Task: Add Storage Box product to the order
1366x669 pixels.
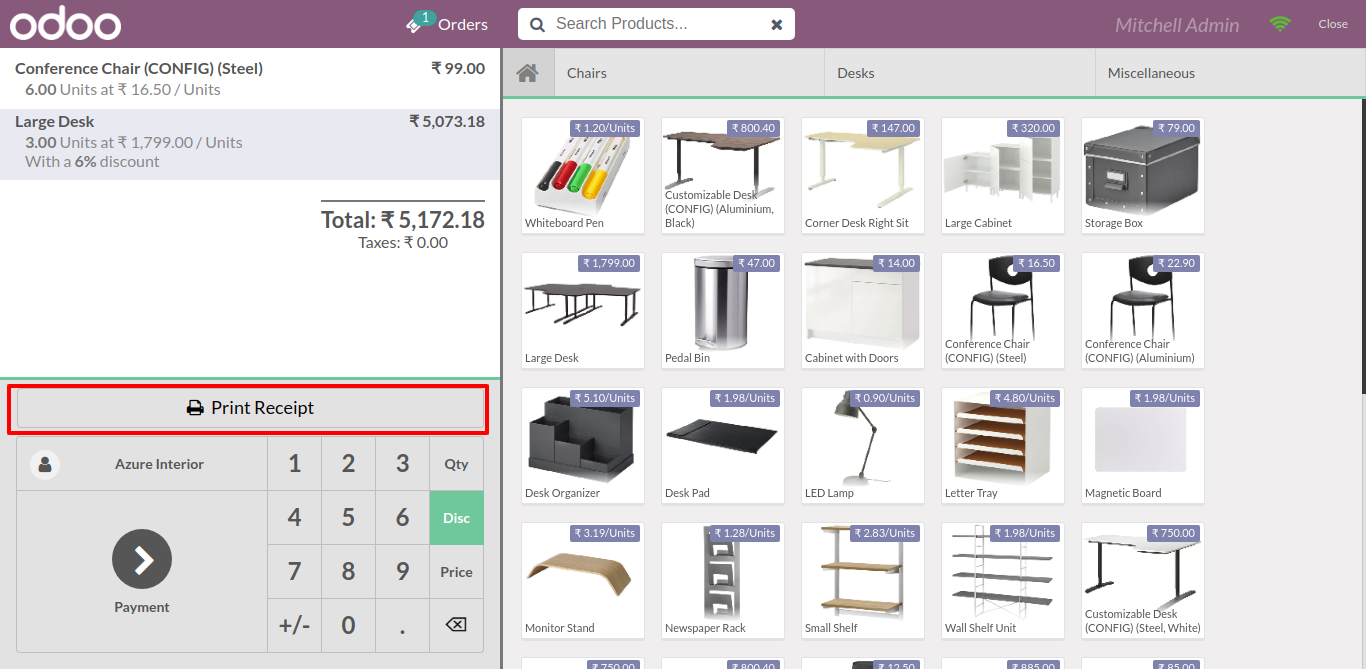Action: coord(1143,176)
